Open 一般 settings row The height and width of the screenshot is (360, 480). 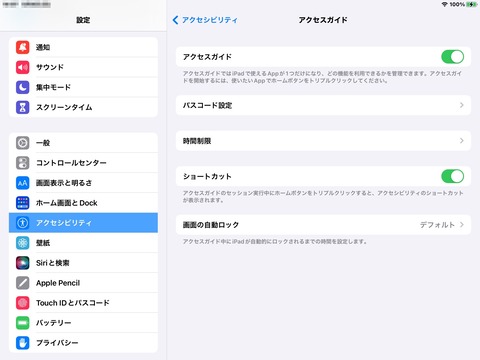click(x=83, y=143)
